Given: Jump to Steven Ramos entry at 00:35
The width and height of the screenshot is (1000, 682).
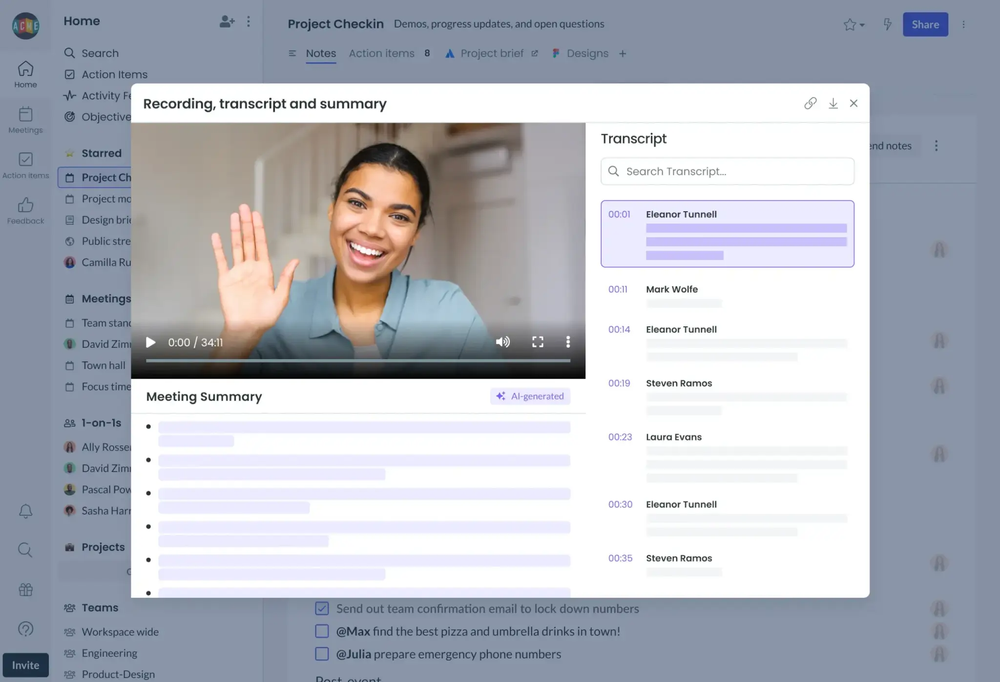Looking at the screenshot, I should 727,565.
